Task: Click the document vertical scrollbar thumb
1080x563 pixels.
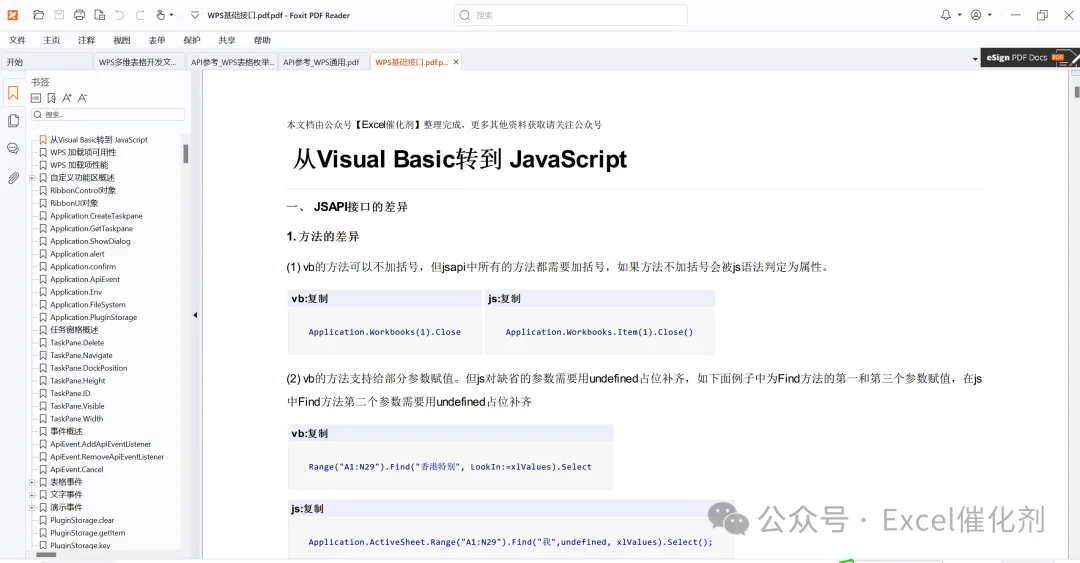Action: 1077,91
